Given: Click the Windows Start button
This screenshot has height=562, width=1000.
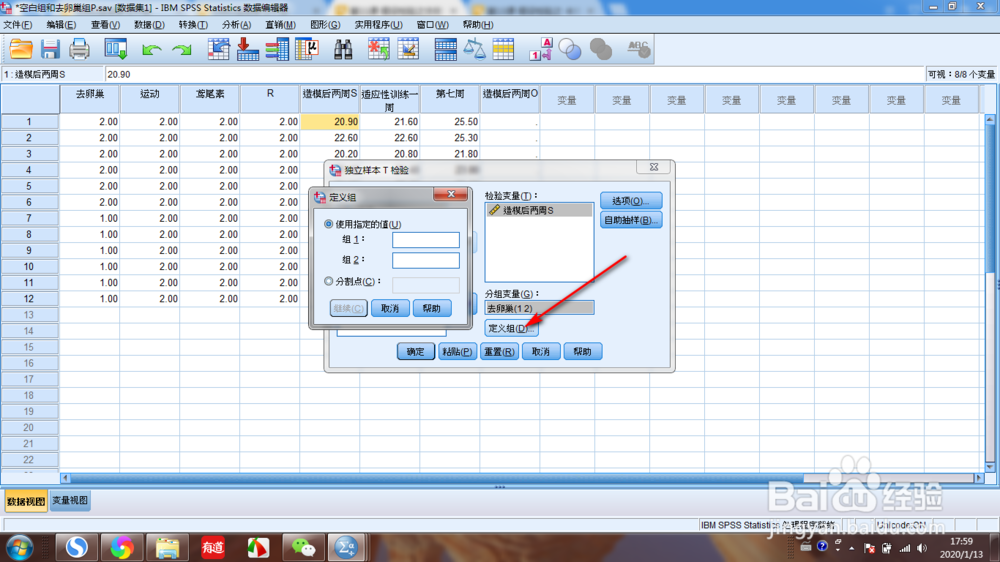Looking at the screenshot, I should click(19, 548).
